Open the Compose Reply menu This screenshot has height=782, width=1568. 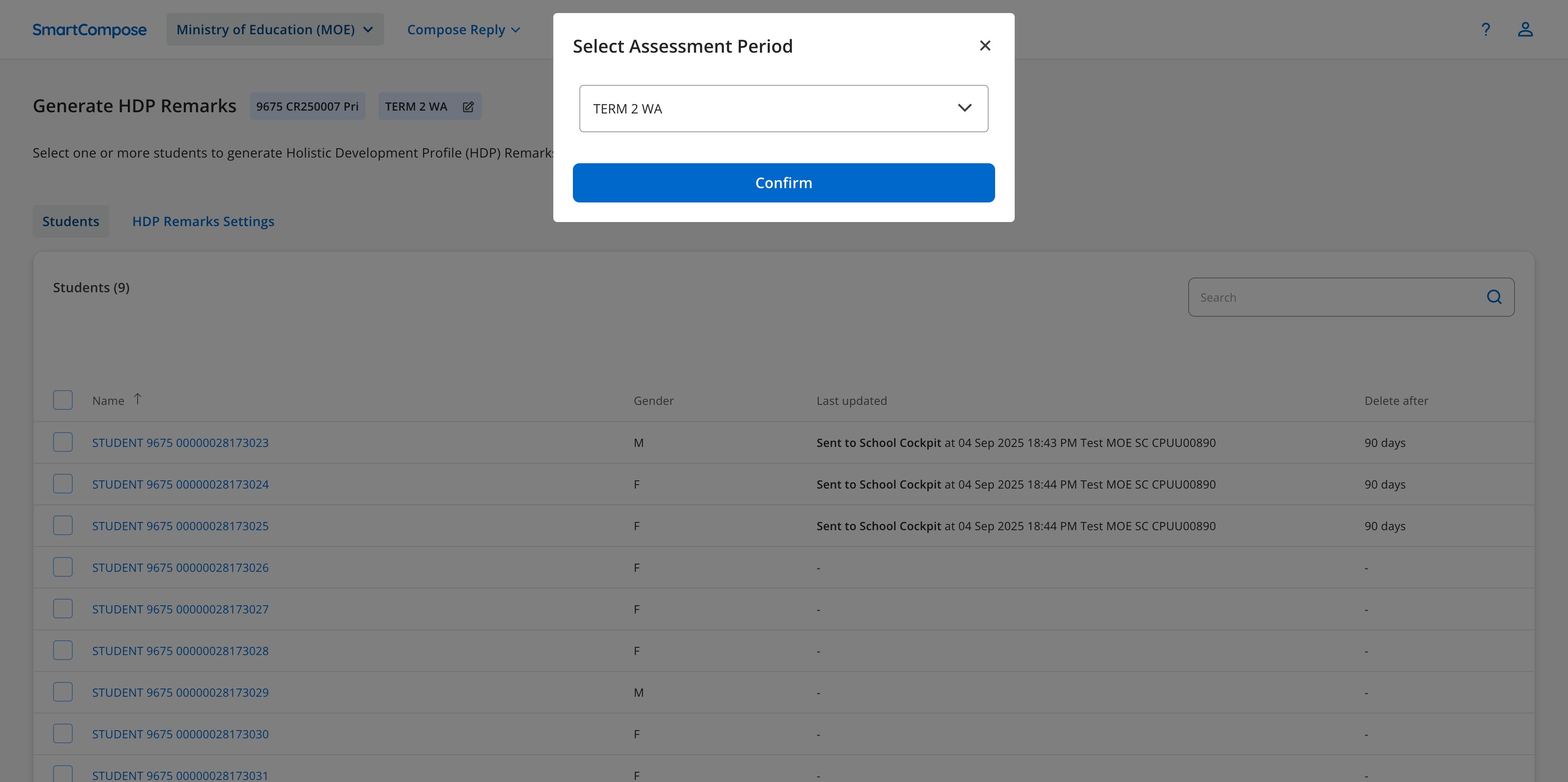coord(463,29)
